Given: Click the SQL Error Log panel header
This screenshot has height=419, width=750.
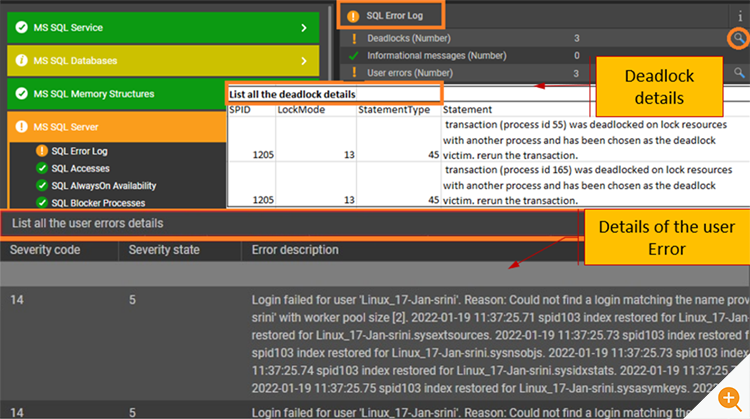Looking at the screenshot, I should point(391,15).
